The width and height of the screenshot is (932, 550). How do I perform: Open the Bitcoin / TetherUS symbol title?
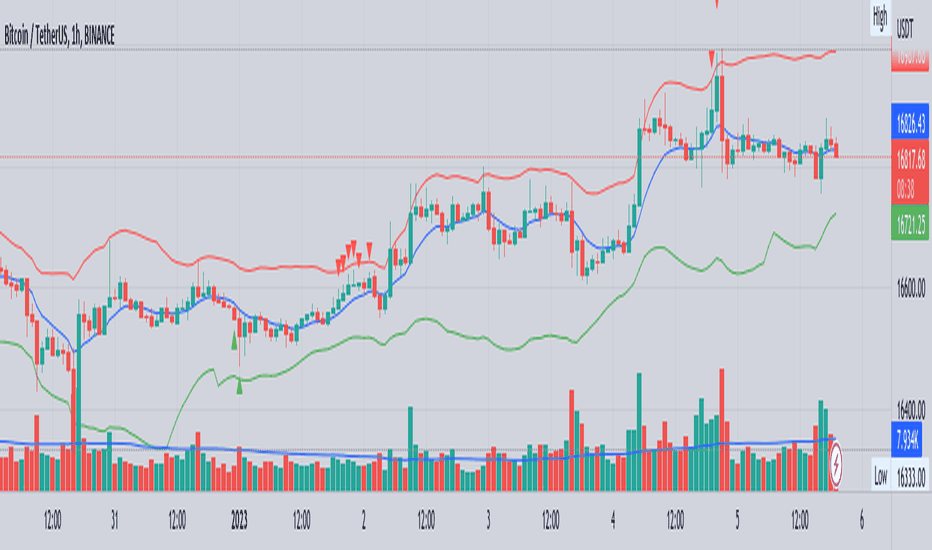pyautogui.click(x=59, y=36)
